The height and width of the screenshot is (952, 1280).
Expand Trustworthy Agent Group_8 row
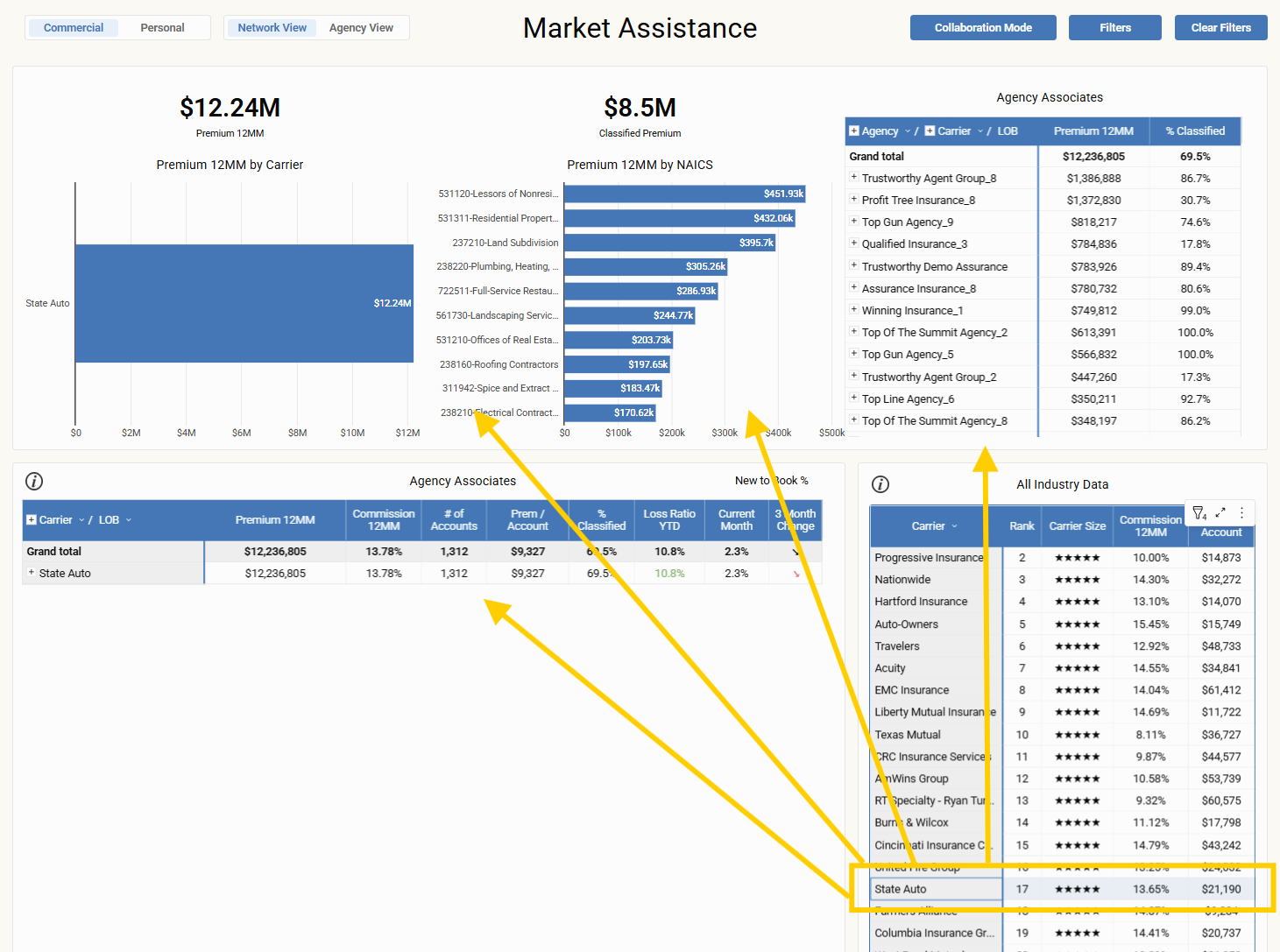[x=854, y=178]
